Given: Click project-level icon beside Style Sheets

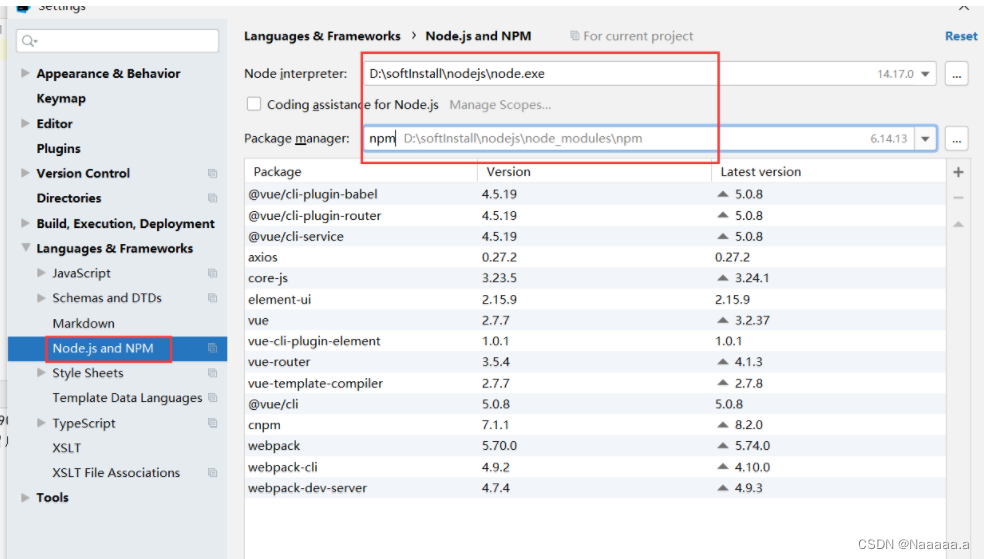Looking at the screenshot, I should 212,373.
